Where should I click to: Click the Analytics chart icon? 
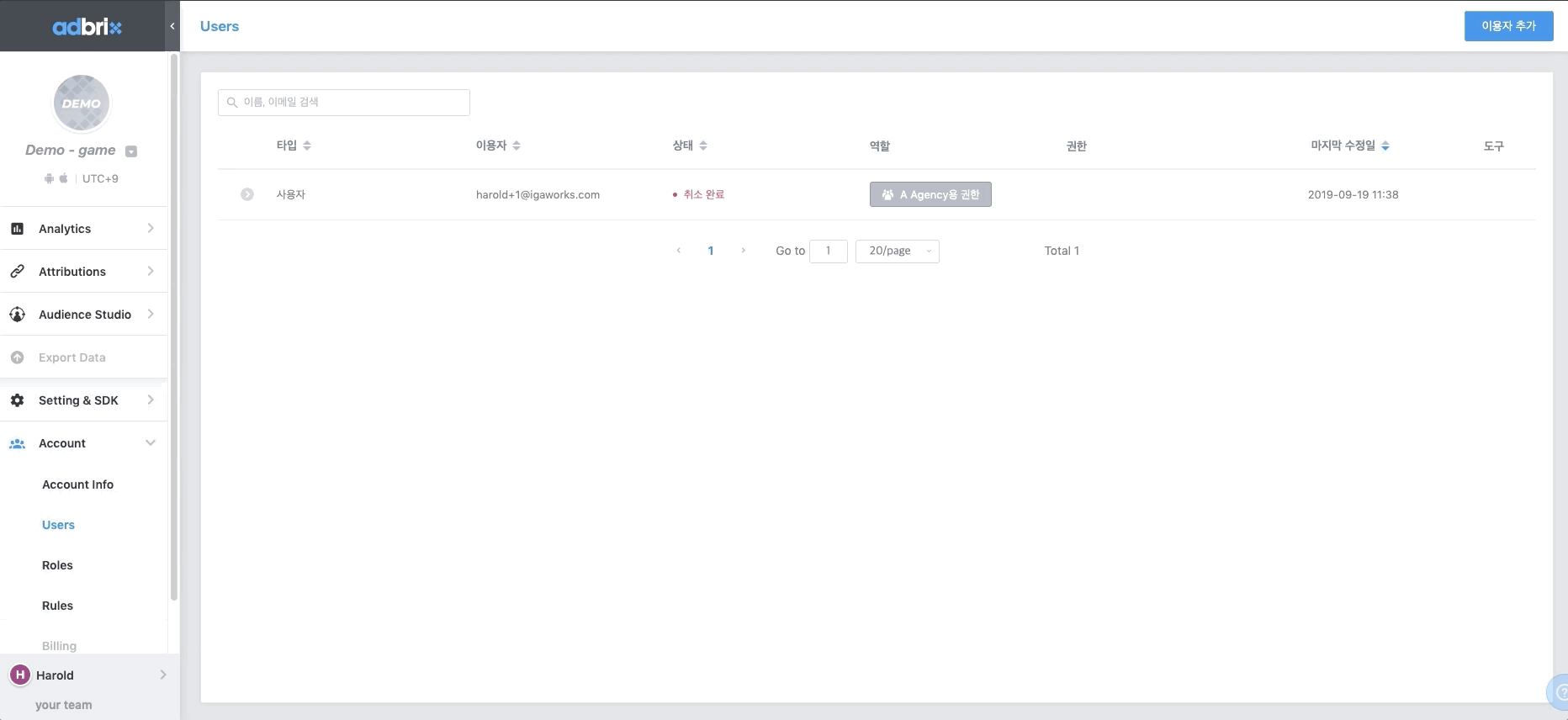[x=17, y=229]
